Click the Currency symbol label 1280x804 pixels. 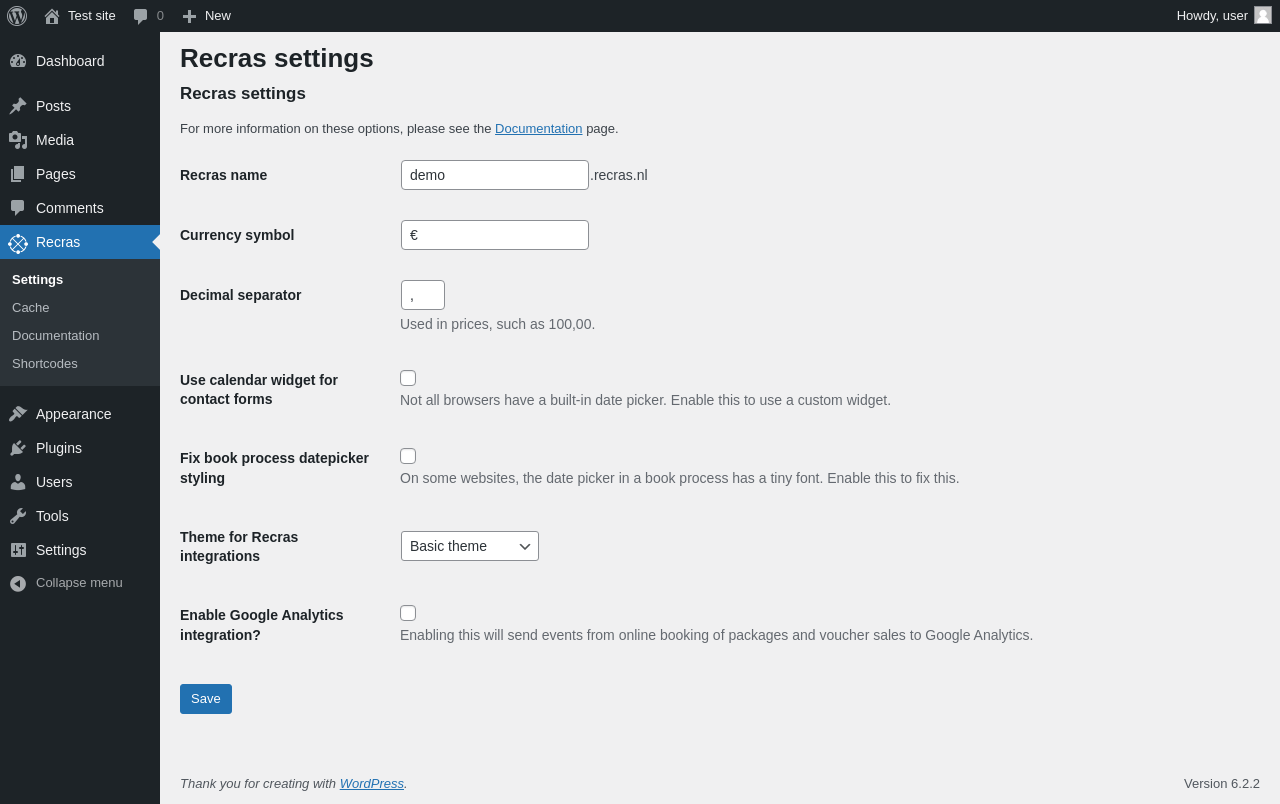(x=237, y=235)
